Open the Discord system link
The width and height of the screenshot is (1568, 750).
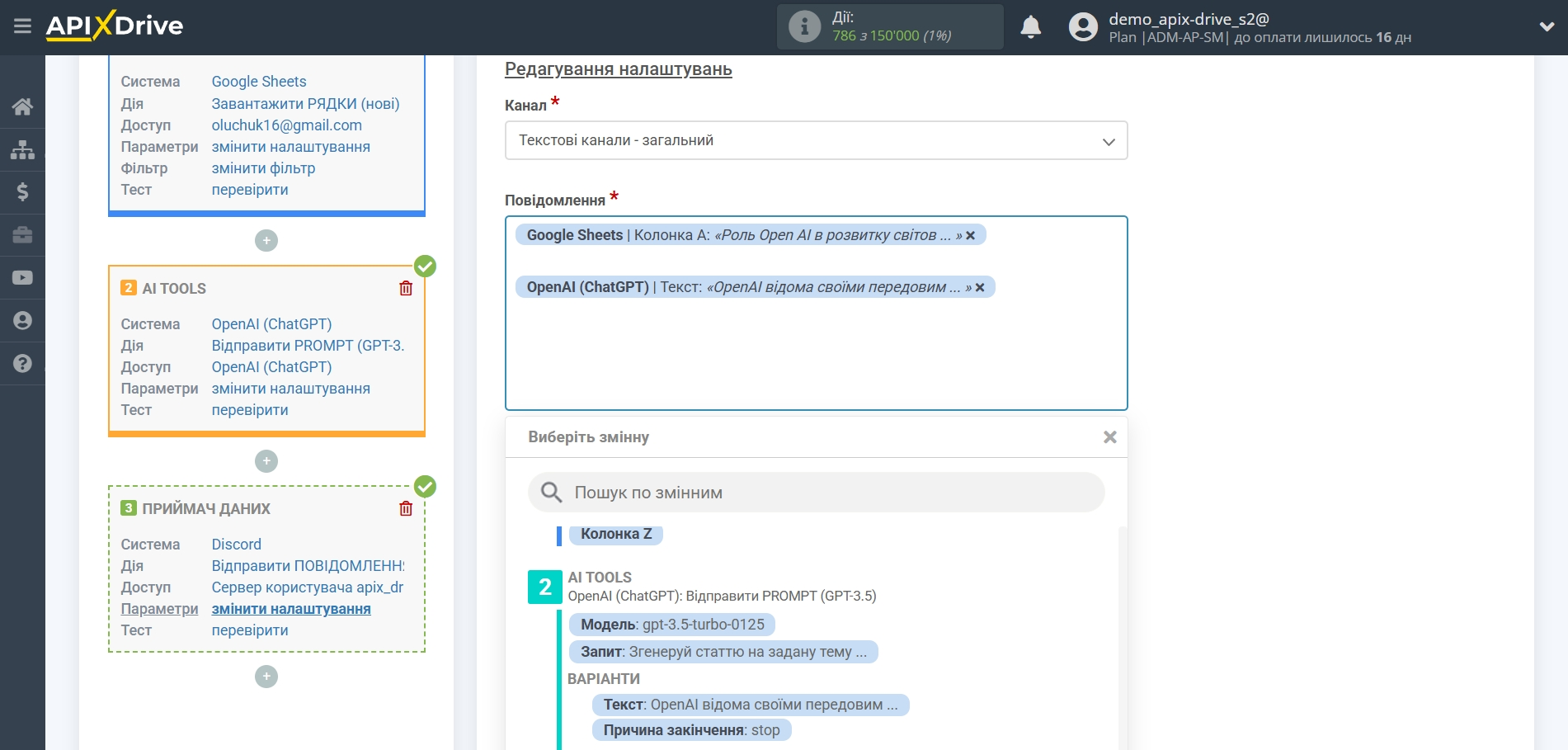coord(236,545)
